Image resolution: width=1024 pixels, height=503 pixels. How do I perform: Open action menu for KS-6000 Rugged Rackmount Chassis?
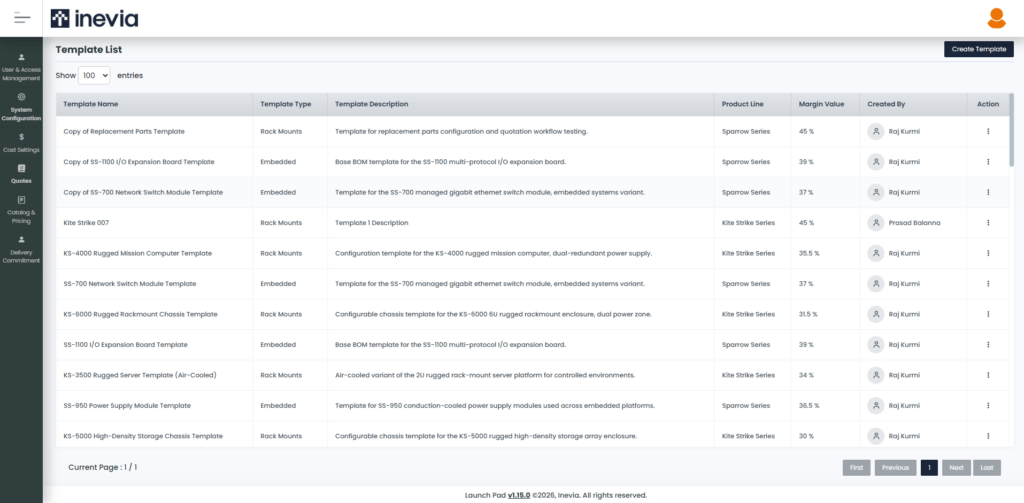pos(988,314)
